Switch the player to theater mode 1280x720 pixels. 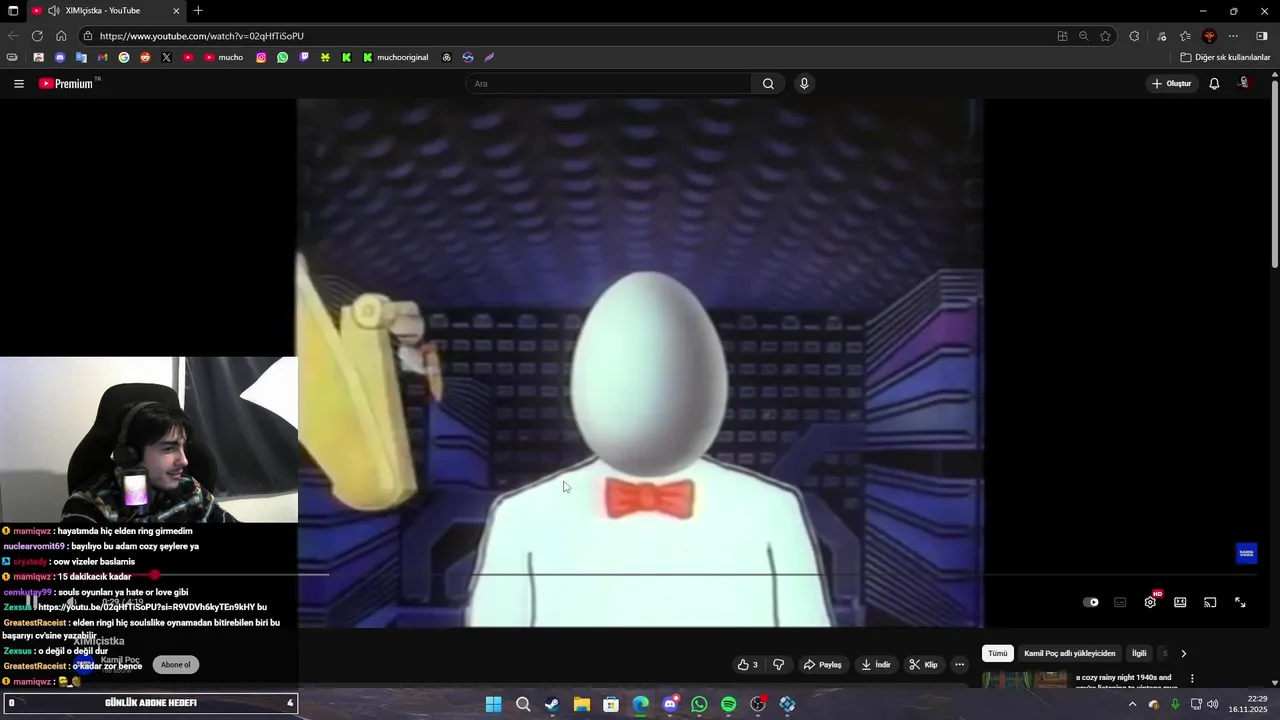(x=1180, y=602)
